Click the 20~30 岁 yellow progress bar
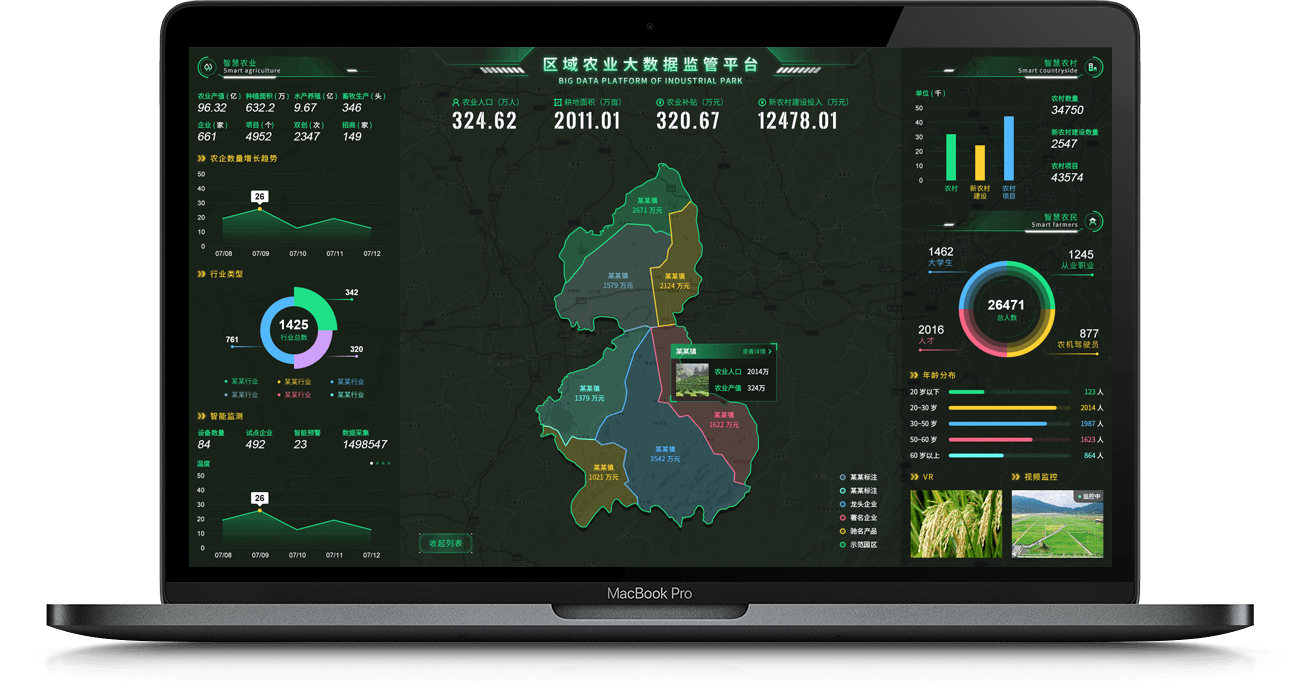The height and width of the screenshot is (694, 1300). point(1002,408)
